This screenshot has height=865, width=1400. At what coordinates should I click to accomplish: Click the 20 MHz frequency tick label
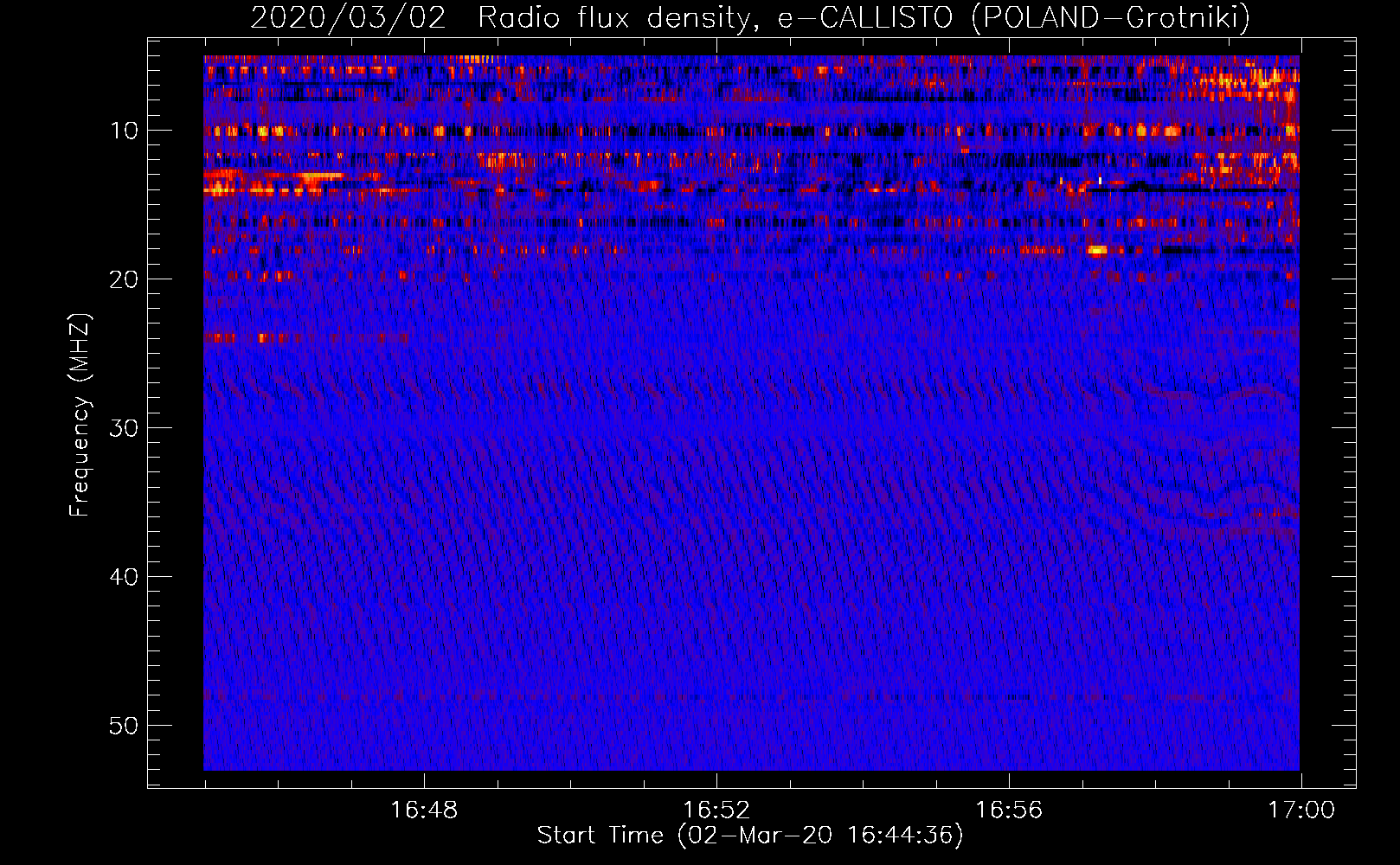[125, 279]
